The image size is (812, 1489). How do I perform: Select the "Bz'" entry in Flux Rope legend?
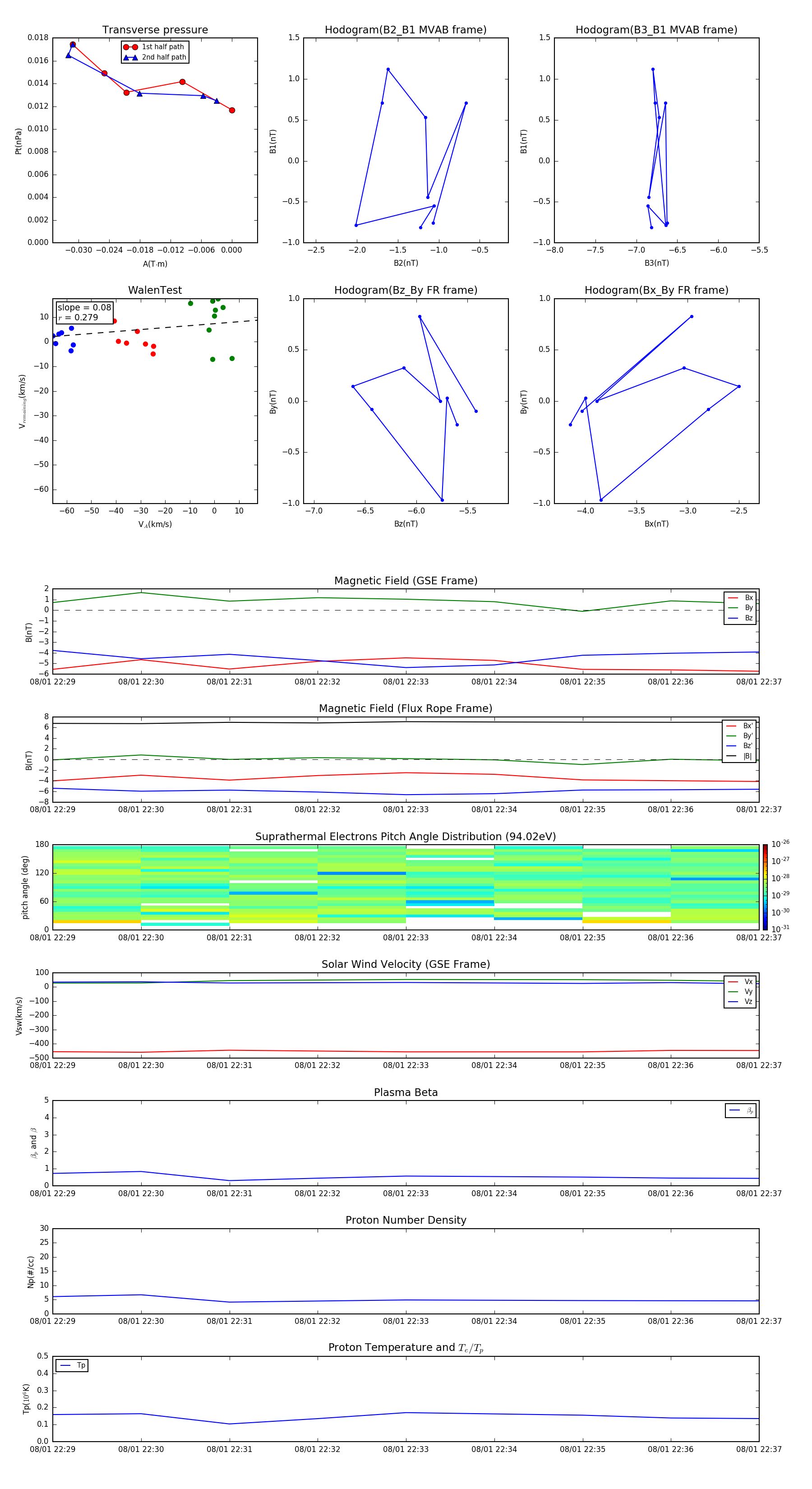(739, 746)
